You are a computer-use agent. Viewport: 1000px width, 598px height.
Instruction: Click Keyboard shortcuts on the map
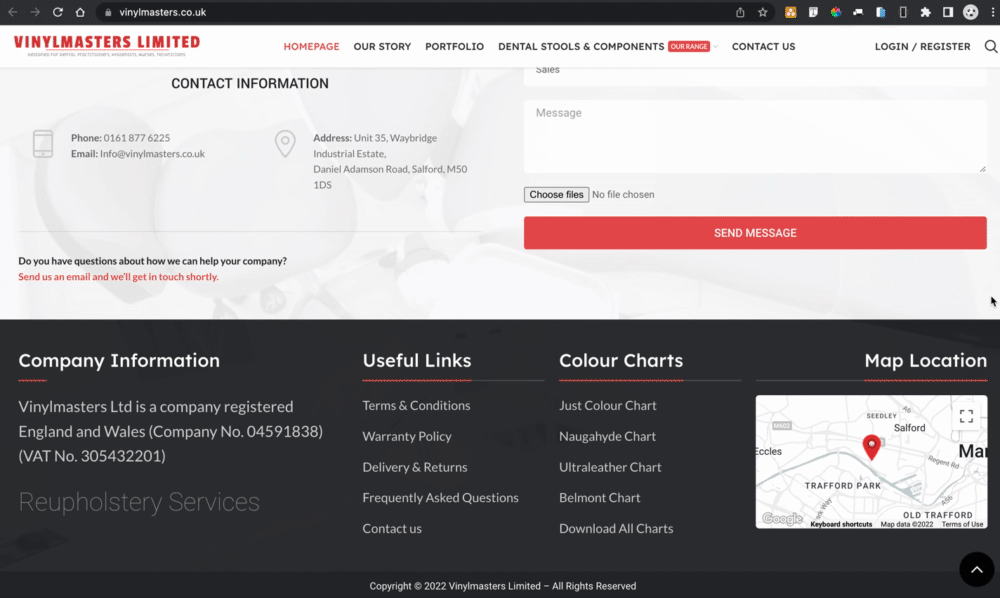pos(841,524)
